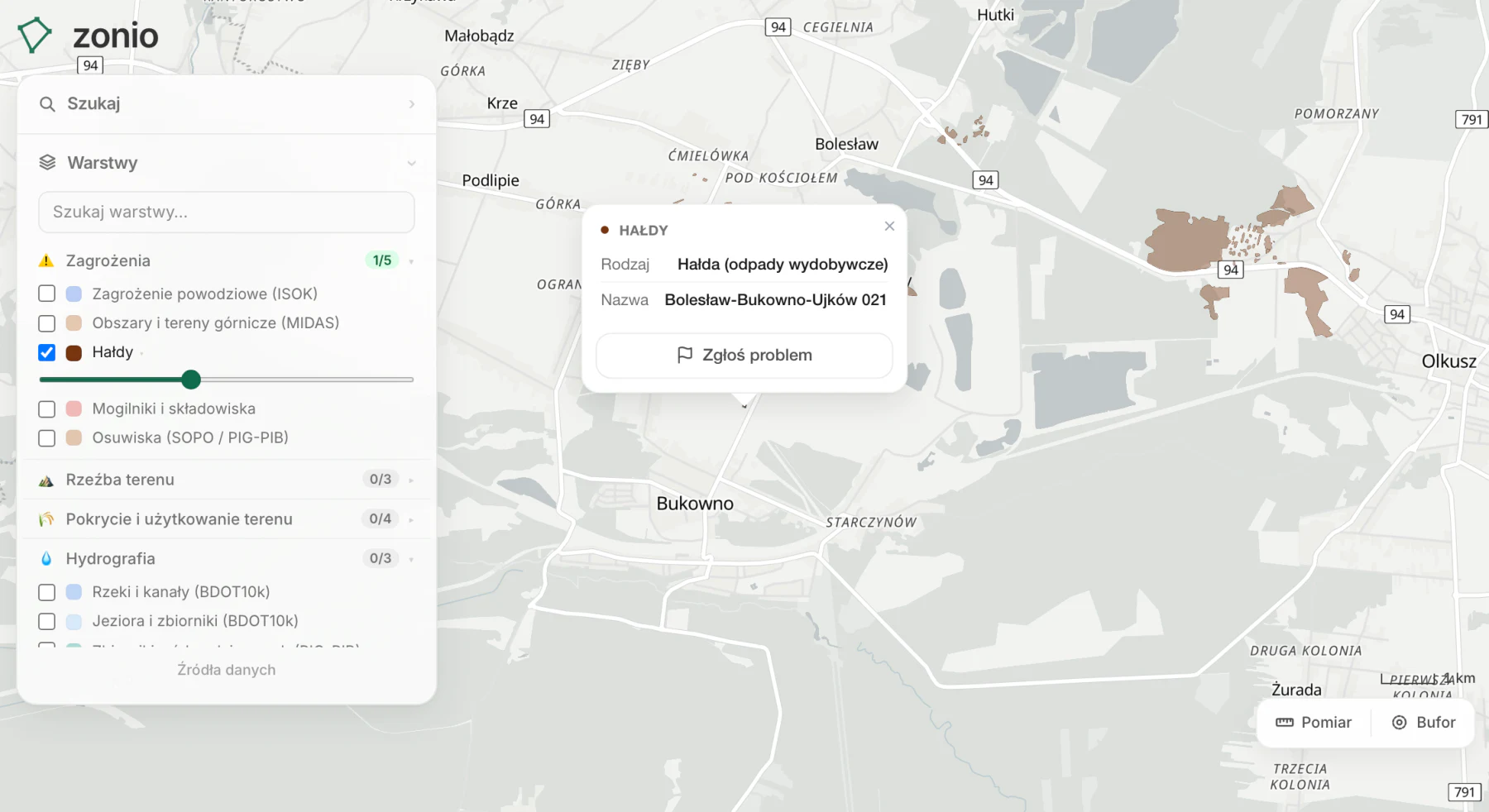Click the Zagrożenia warning triangle icon
Screen dimensions: 1489x812
click(x=46, y=261)
